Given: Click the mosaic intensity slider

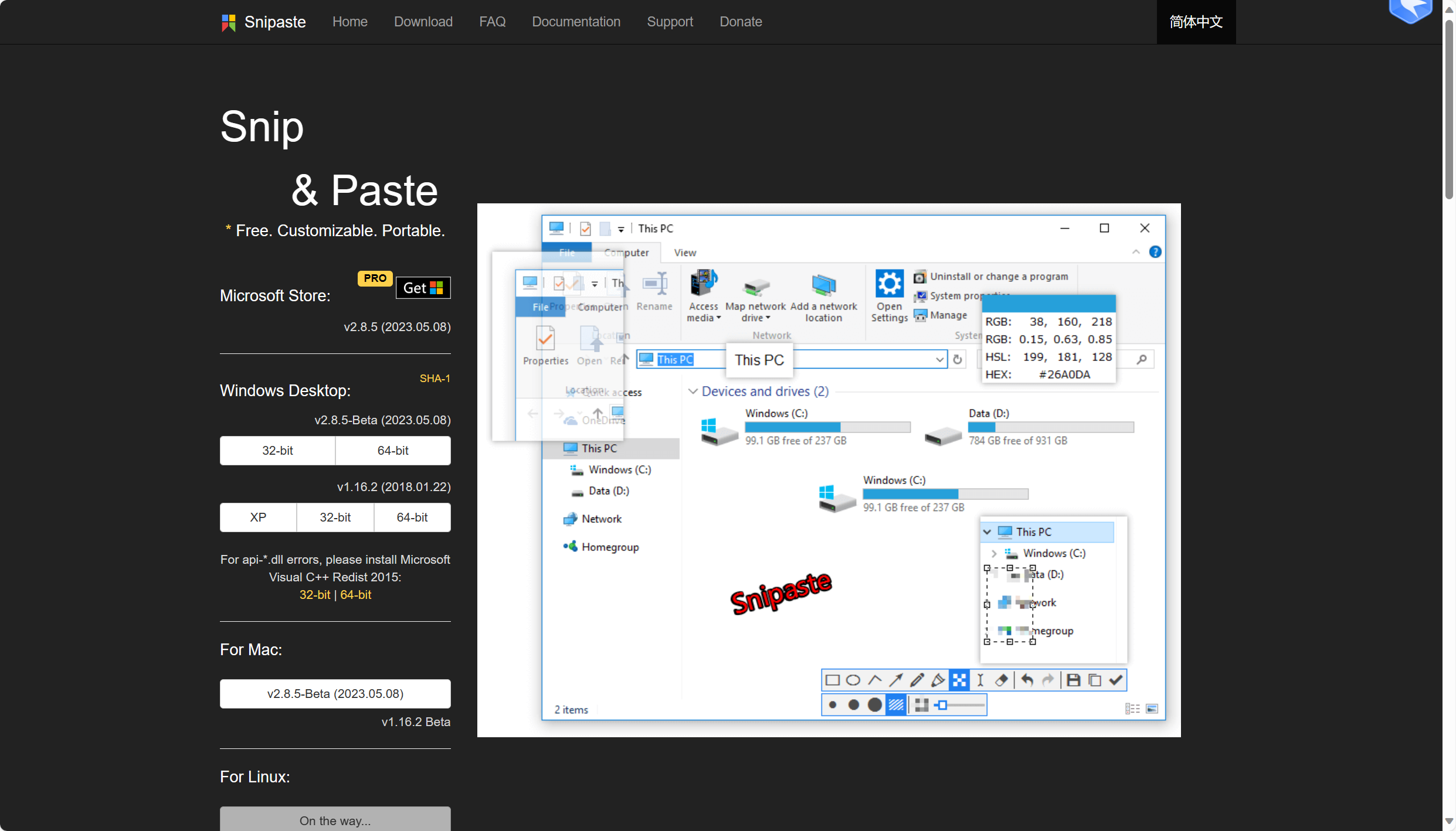Looking at the screenshot, I should point(962,705).
